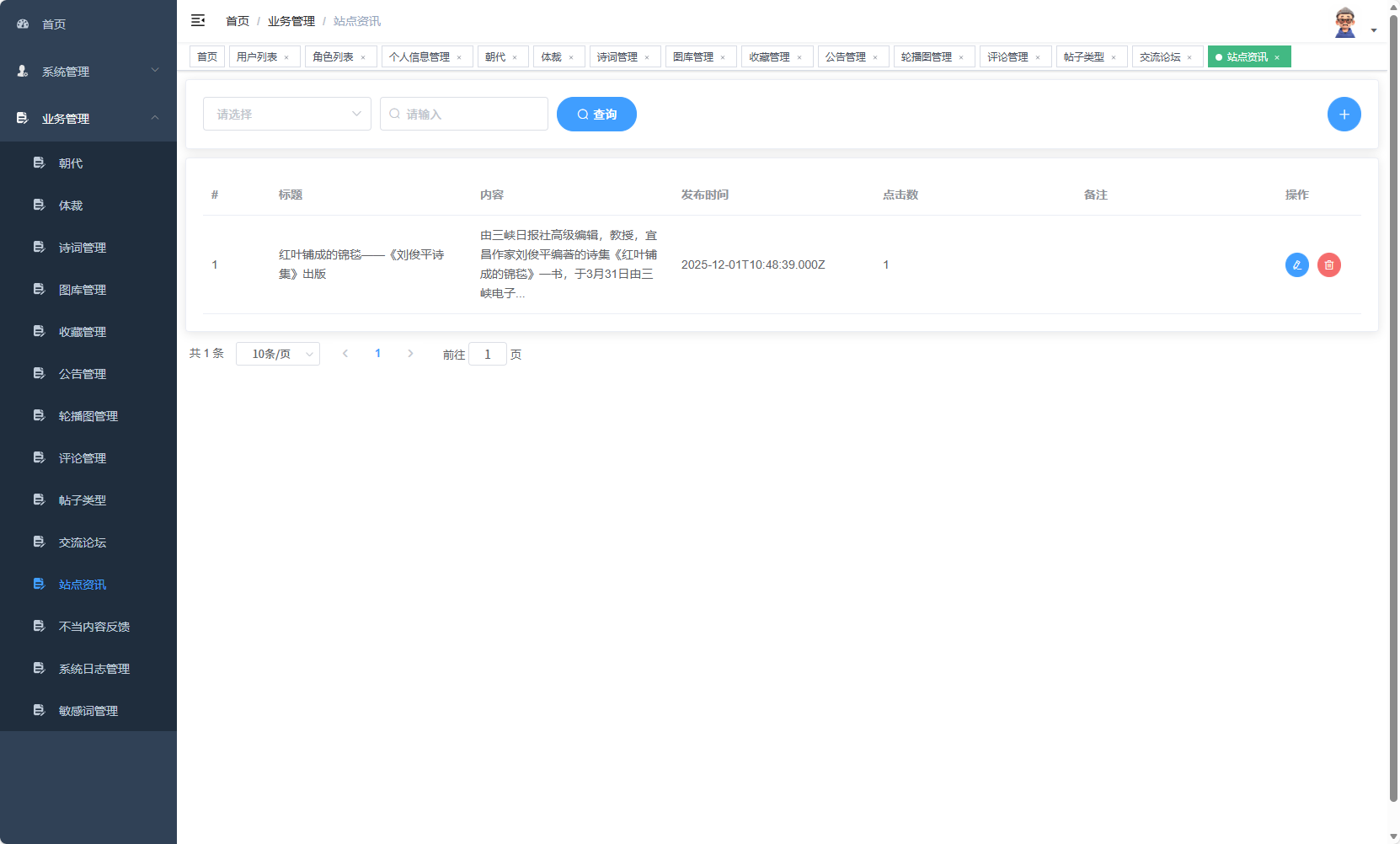This screenshot has width=1400, height=844.
Task: Click the 业务管理 breadcrumb link
Action: coord(291,20)
